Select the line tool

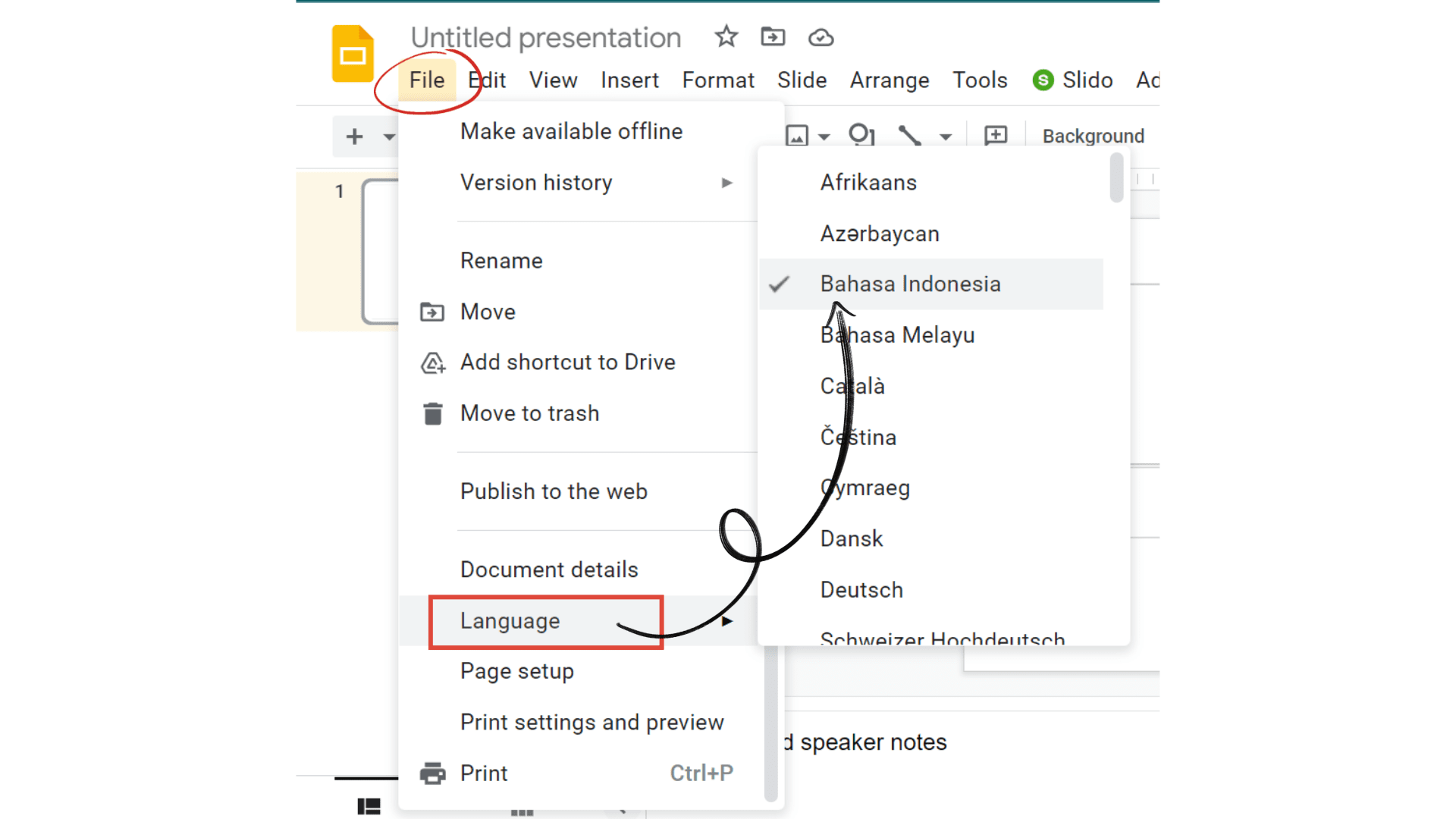coord(910,135)
